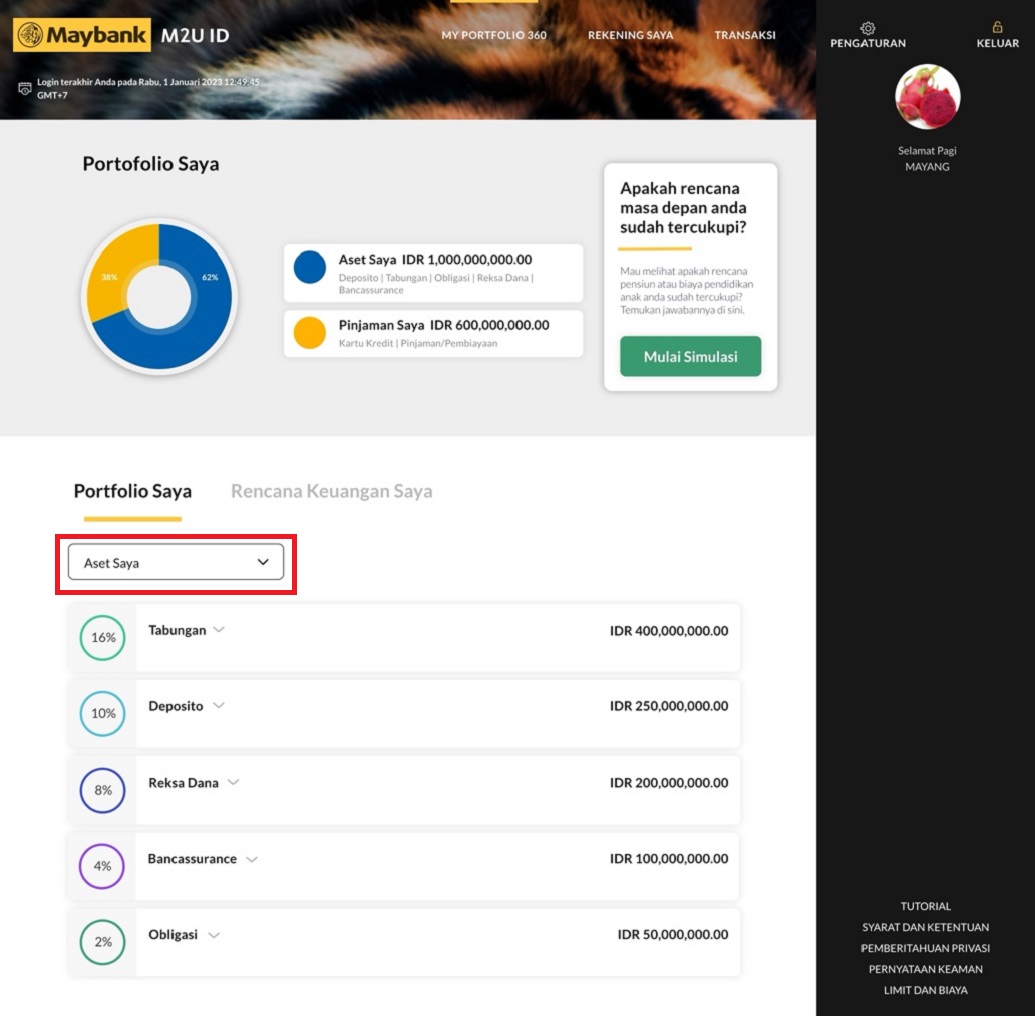
Task: Click the dragon fruit profile picture
Action: coord(927,97)
